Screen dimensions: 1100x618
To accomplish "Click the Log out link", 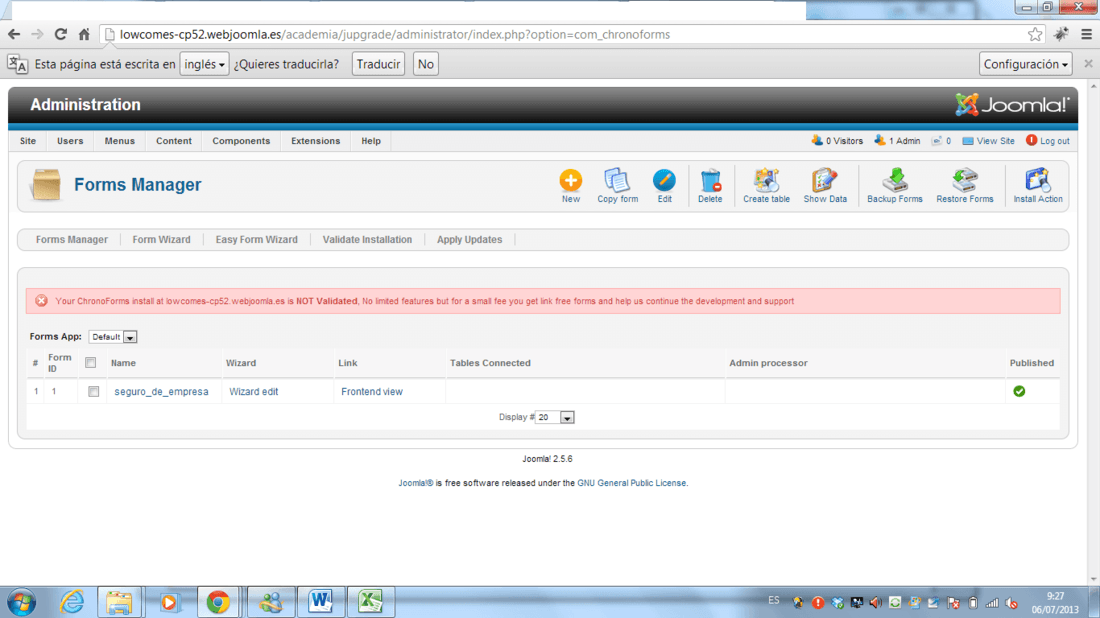I will tap(1048, 141).
